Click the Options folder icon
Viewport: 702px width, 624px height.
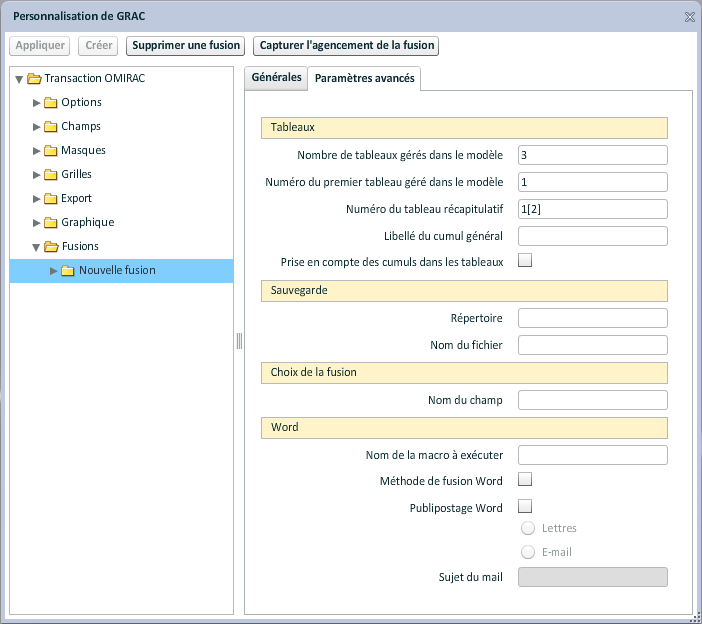tap(50, 102)
